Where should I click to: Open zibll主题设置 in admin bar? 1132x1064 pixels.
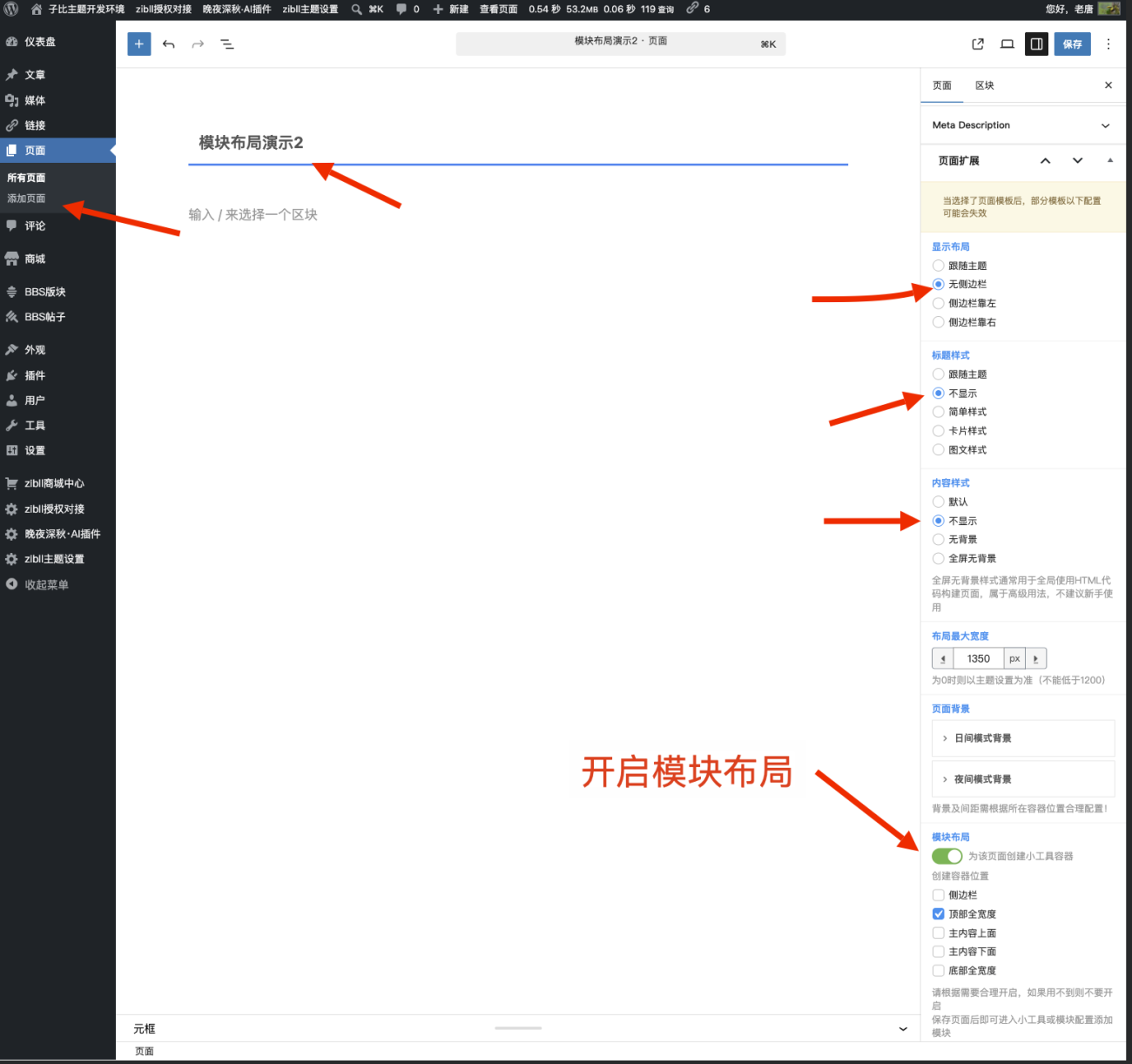click(x=310, y=9)
